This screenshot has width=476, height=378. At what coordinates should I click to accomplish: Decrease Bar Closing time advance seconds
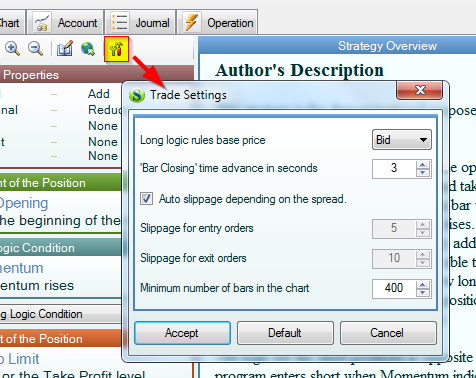pos(423,173)
